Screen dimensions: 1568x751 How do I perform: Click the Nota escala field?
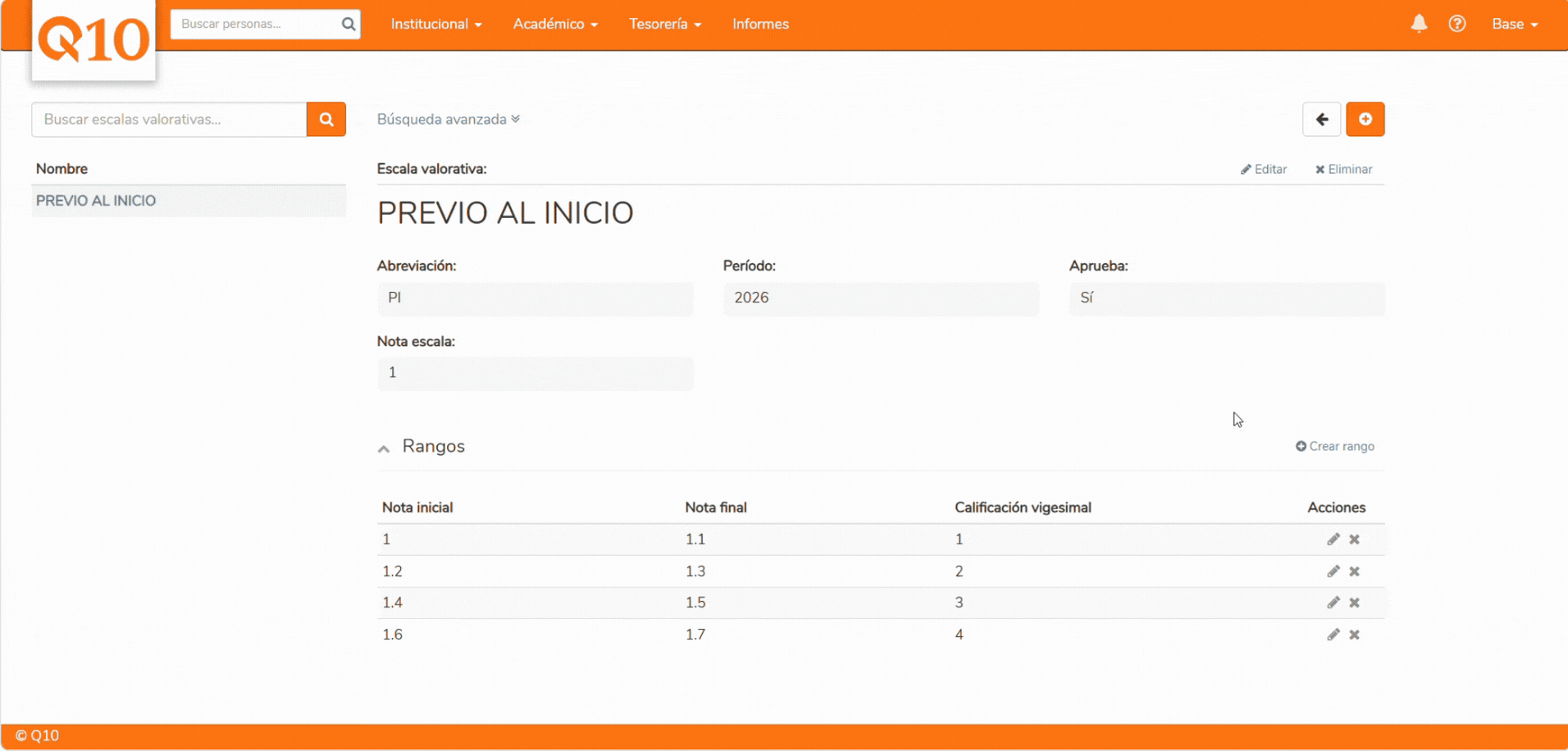click(x=536, y=373)
